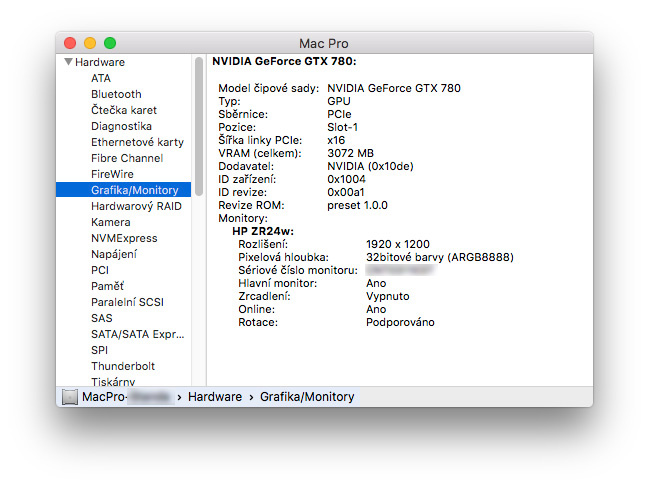Click the MacPro path bar segment
Viewport: 649px width, 487px height.
(126, 397)
